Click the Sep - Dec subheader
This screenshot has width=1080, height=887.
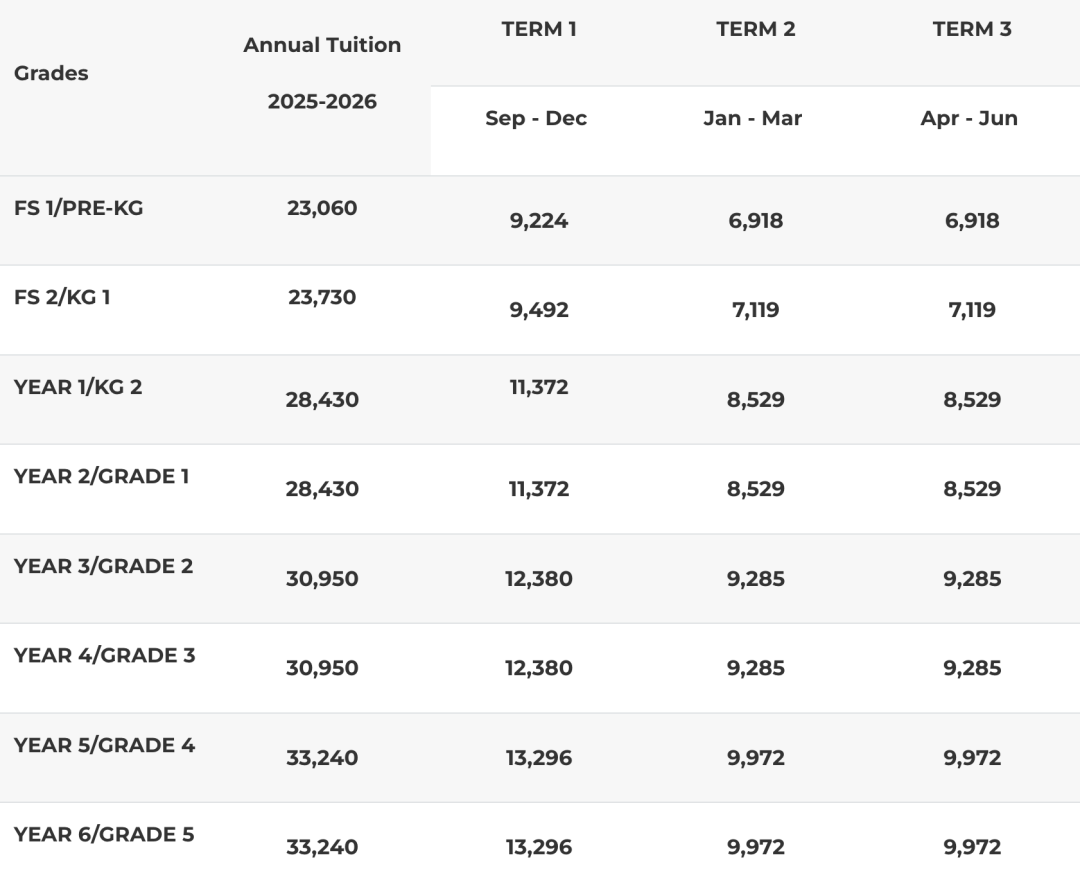pos(536,118)
